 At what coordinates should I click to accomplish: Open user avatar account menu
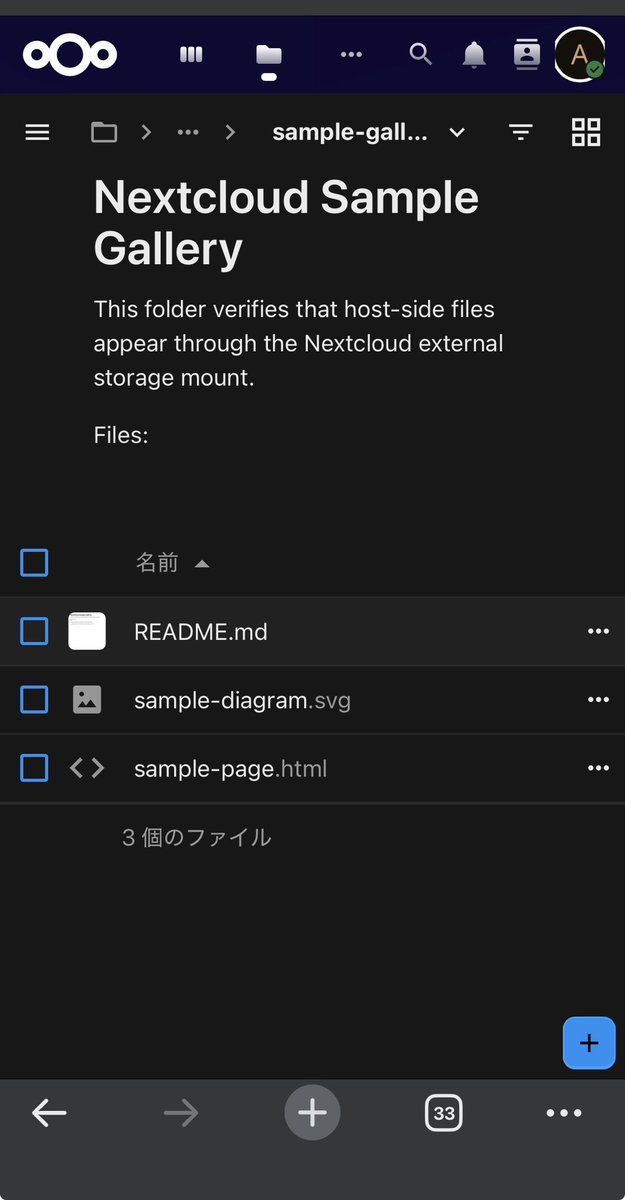[580, 54]
